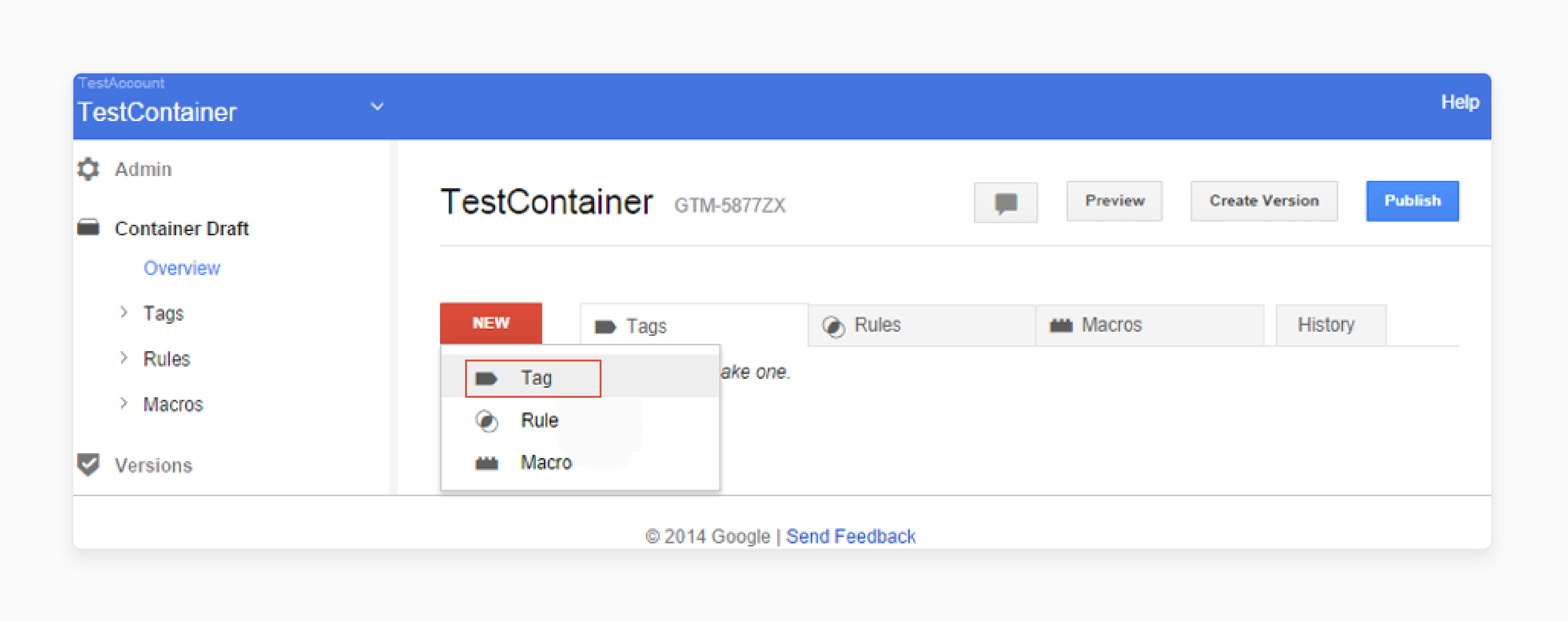Click the circle icon beside Rule entry
The image size is (1568, 622).
[x=486, y=421]
